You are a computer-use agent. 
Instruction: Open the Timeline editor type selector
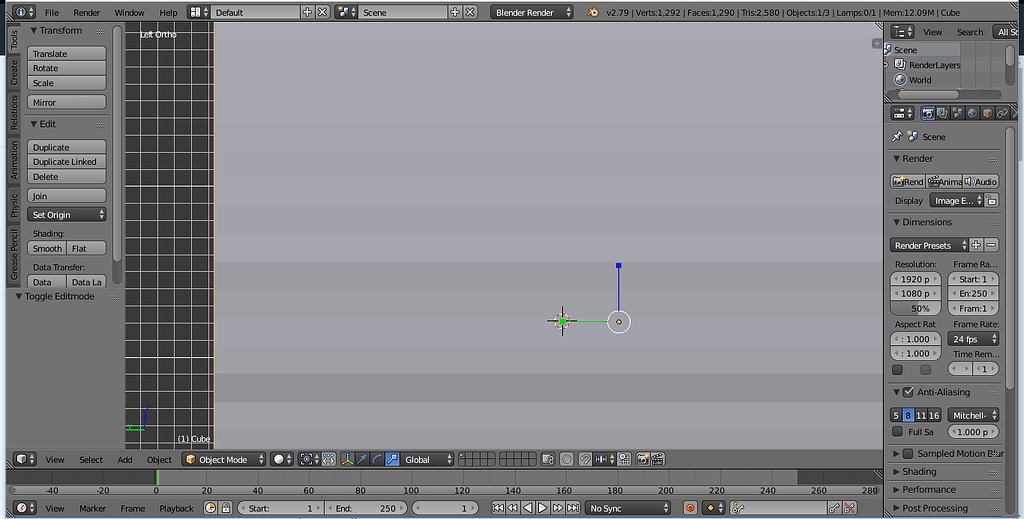click(25, 508)
